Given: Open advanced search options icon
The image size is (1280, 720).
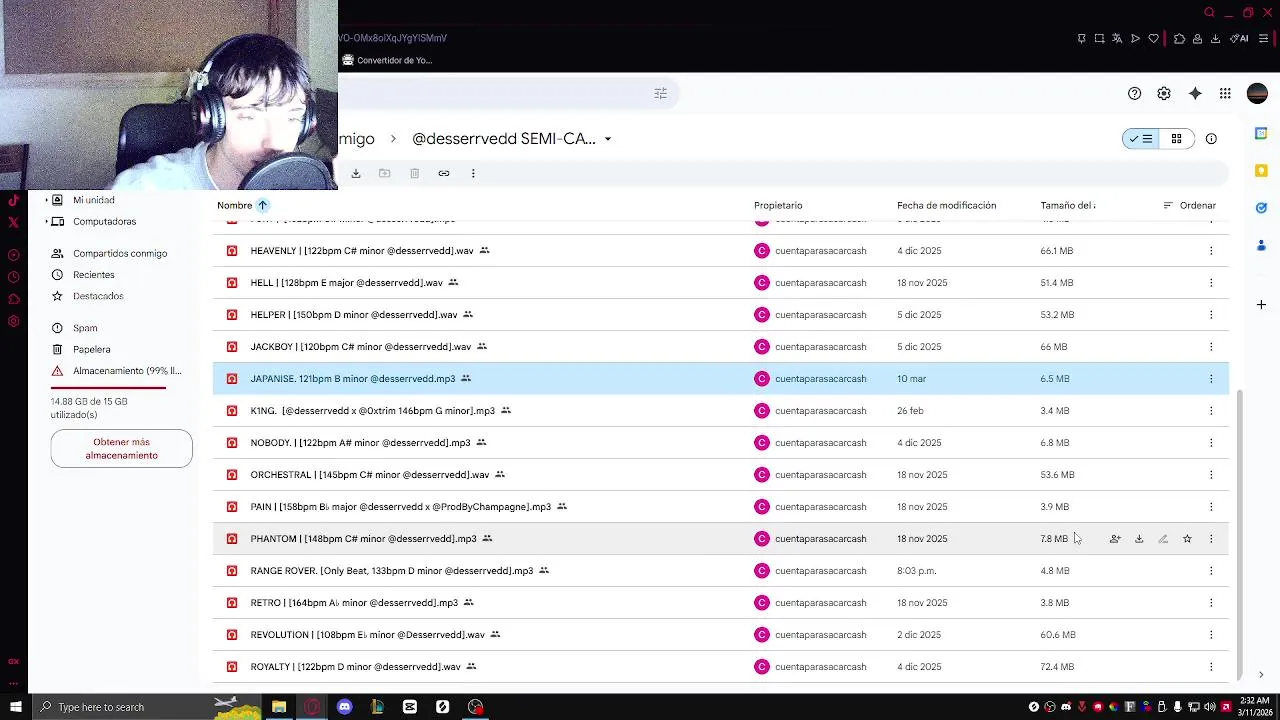Looking at the screenshot, I should [x=660, y=93].
